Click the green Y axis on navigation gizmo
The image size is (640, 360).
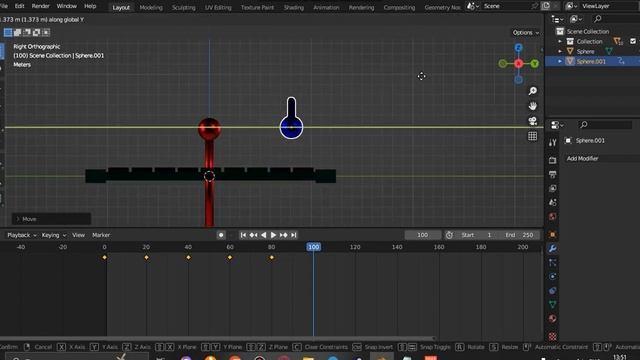(534, 64)
